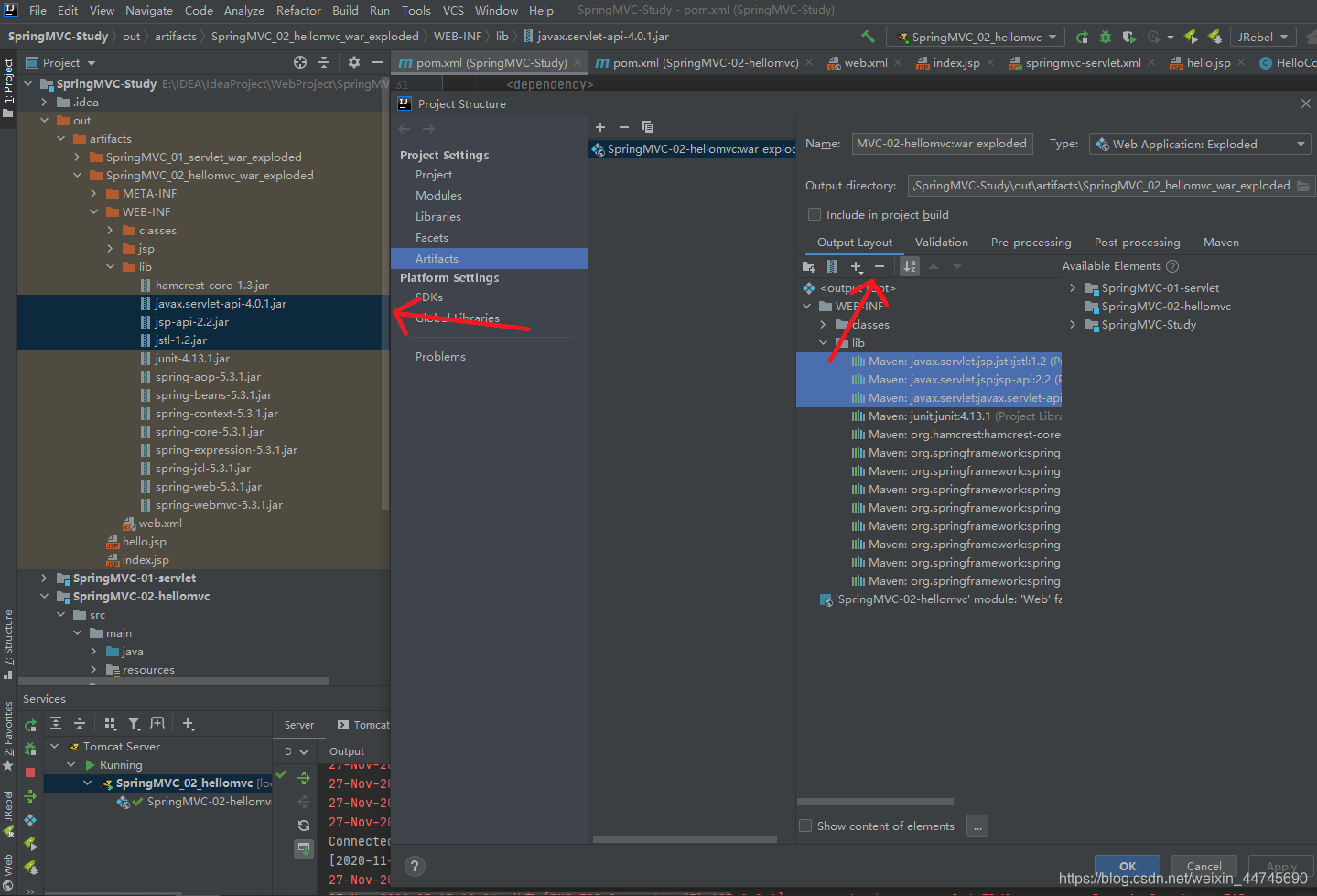1317x896 pixels.
Task: Collapse Tomcat Server node in Services
Action: point(54,747)
